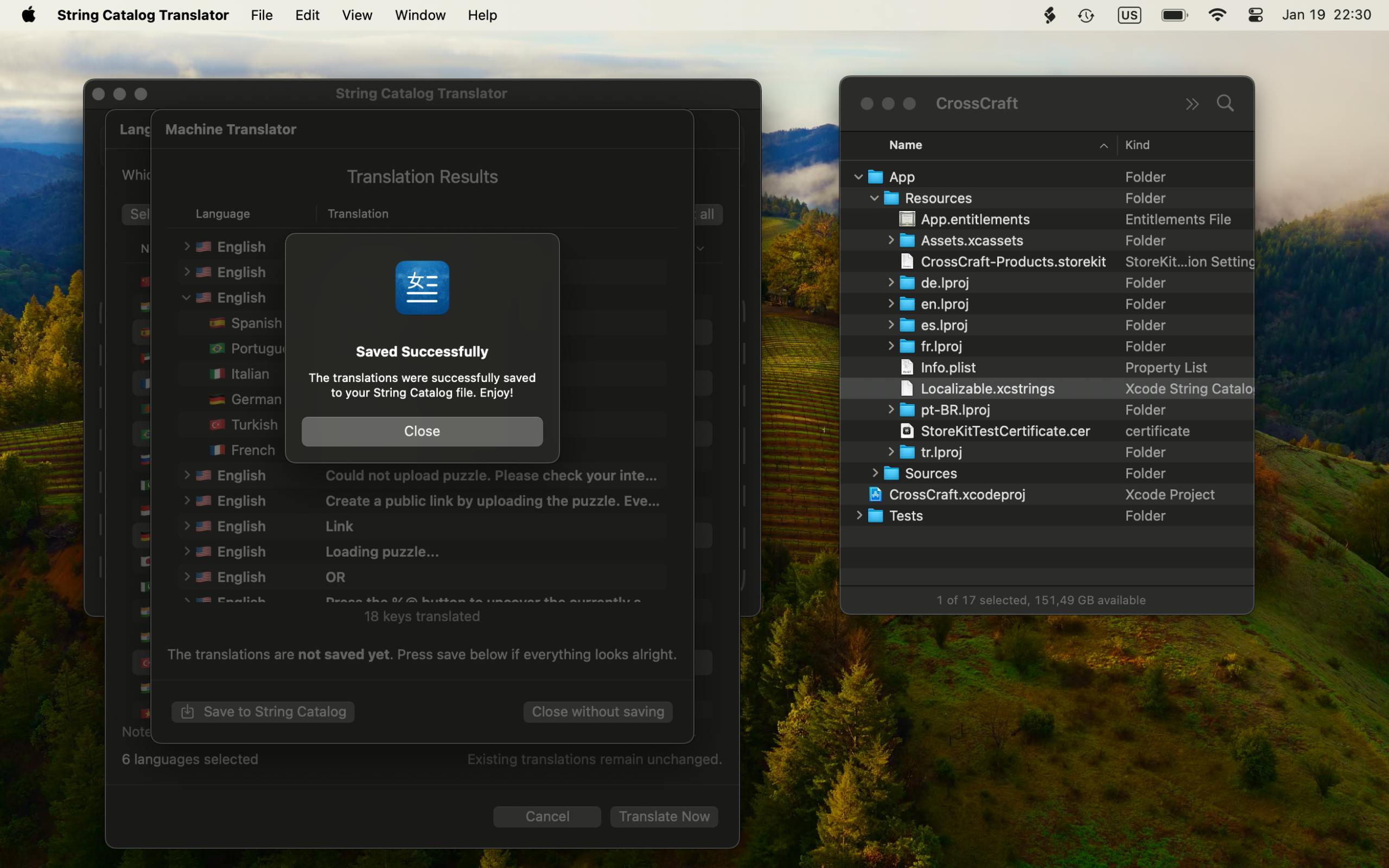Open the View menu

[357, 15]
